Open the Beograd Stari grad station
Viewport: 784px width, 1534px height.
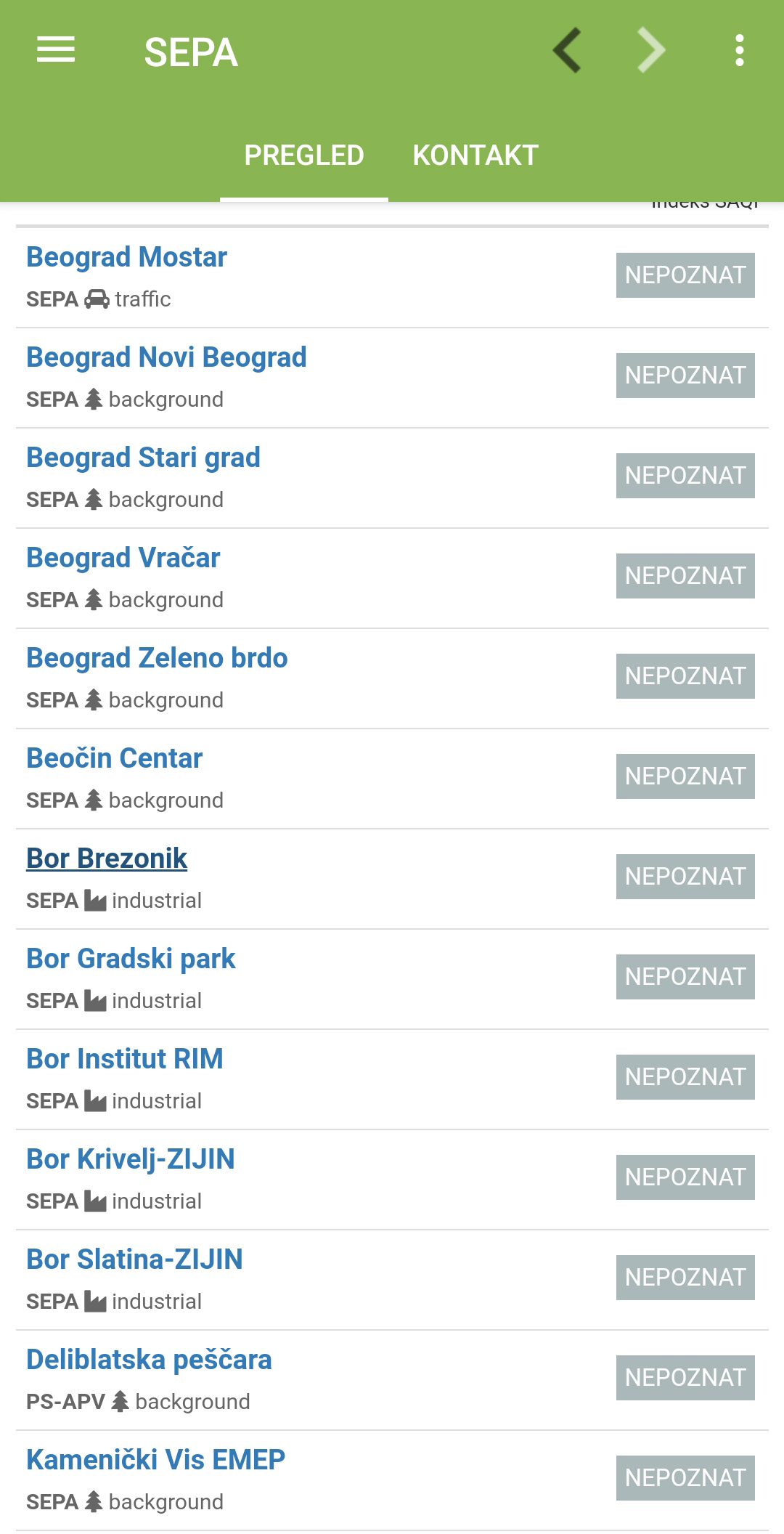pos(143,458)
